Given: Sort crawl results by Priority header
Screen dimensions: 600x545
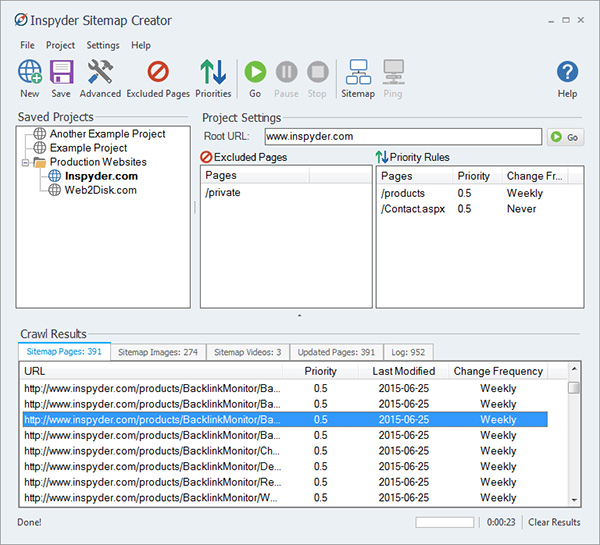Looking at the screenshot, I should (321, 371).
